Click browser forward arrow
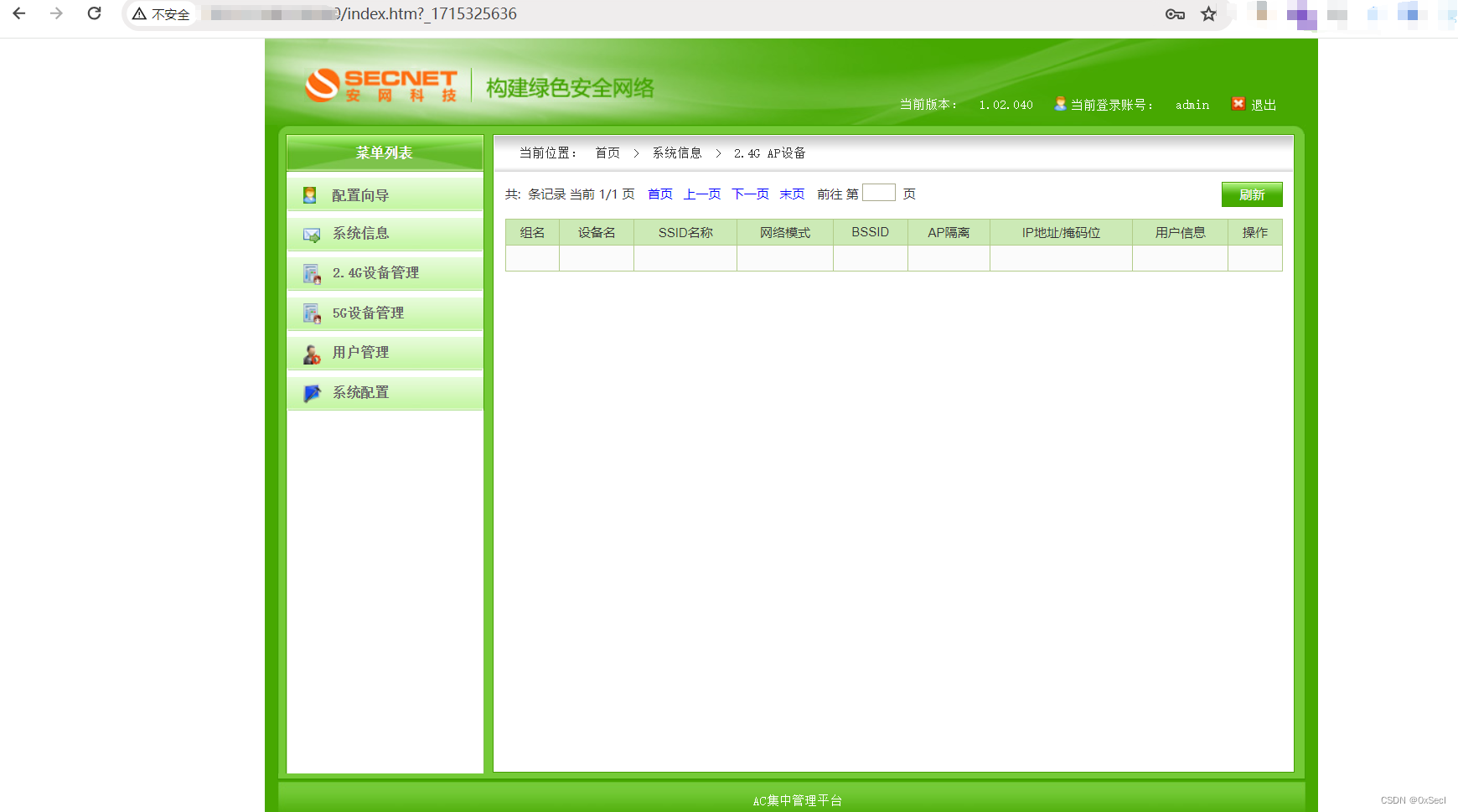The image size is (1458, 812). click(x=56, y=13)
